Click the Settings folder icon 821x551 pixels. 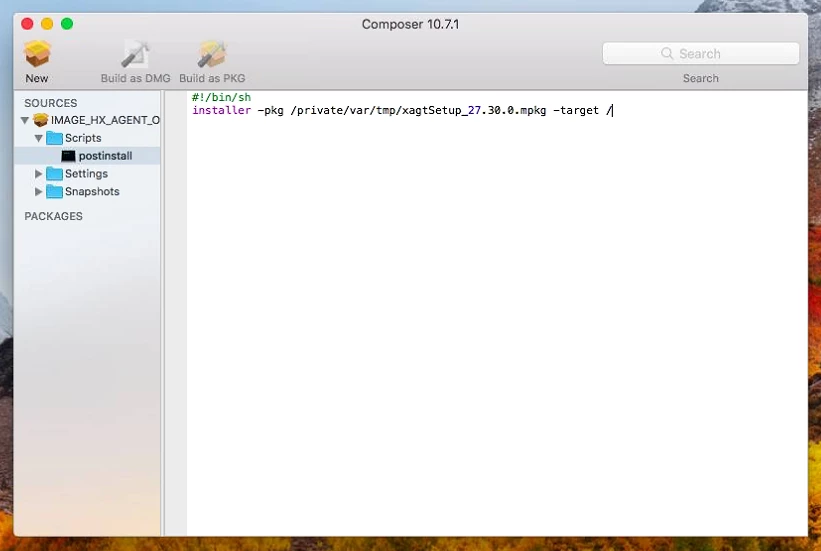pyautogui.click(x=54, y=174)
